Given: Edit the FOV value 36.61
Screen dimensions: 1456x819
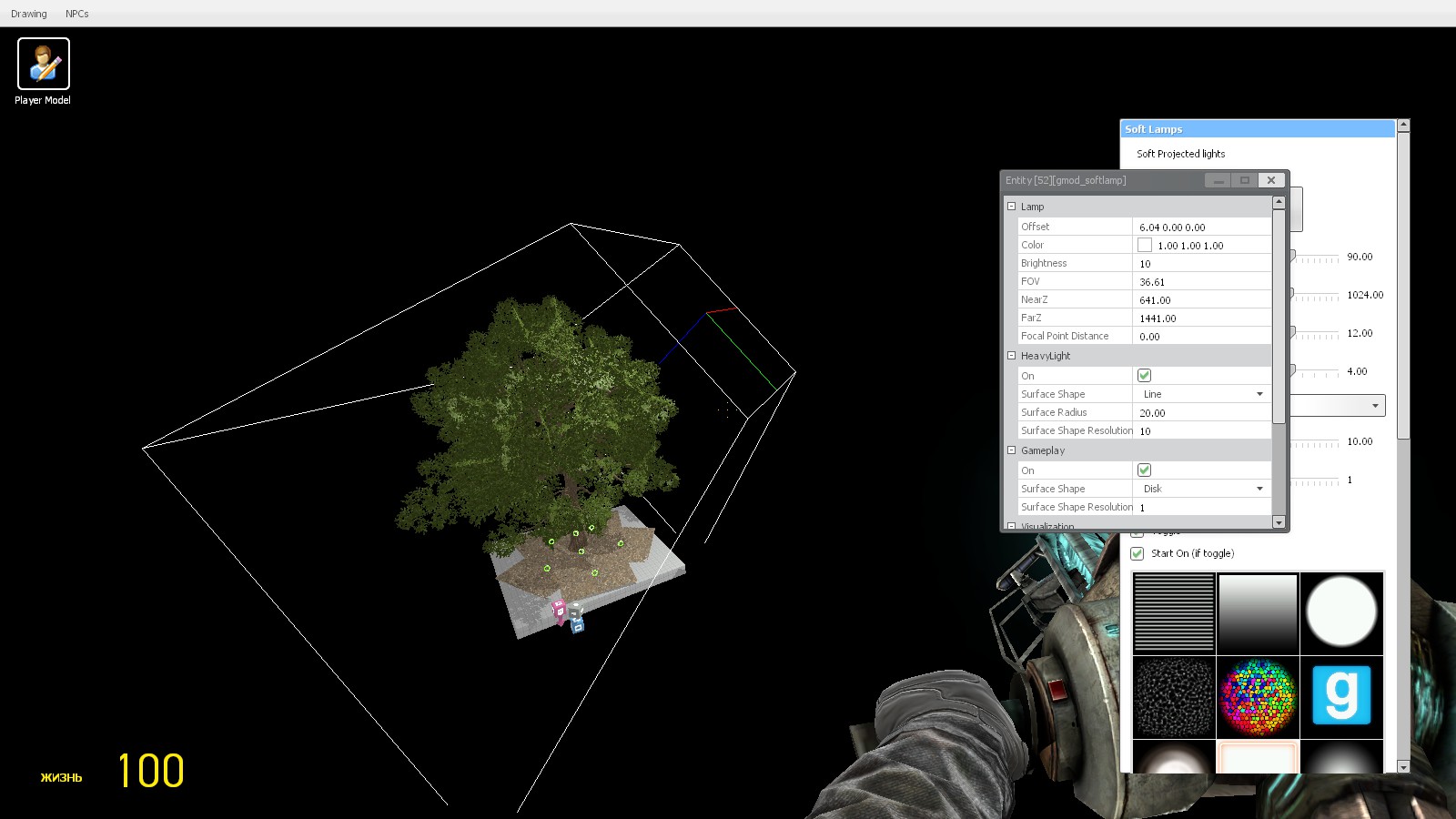Looking at the screenshot, I should [x=1202, y=281].
